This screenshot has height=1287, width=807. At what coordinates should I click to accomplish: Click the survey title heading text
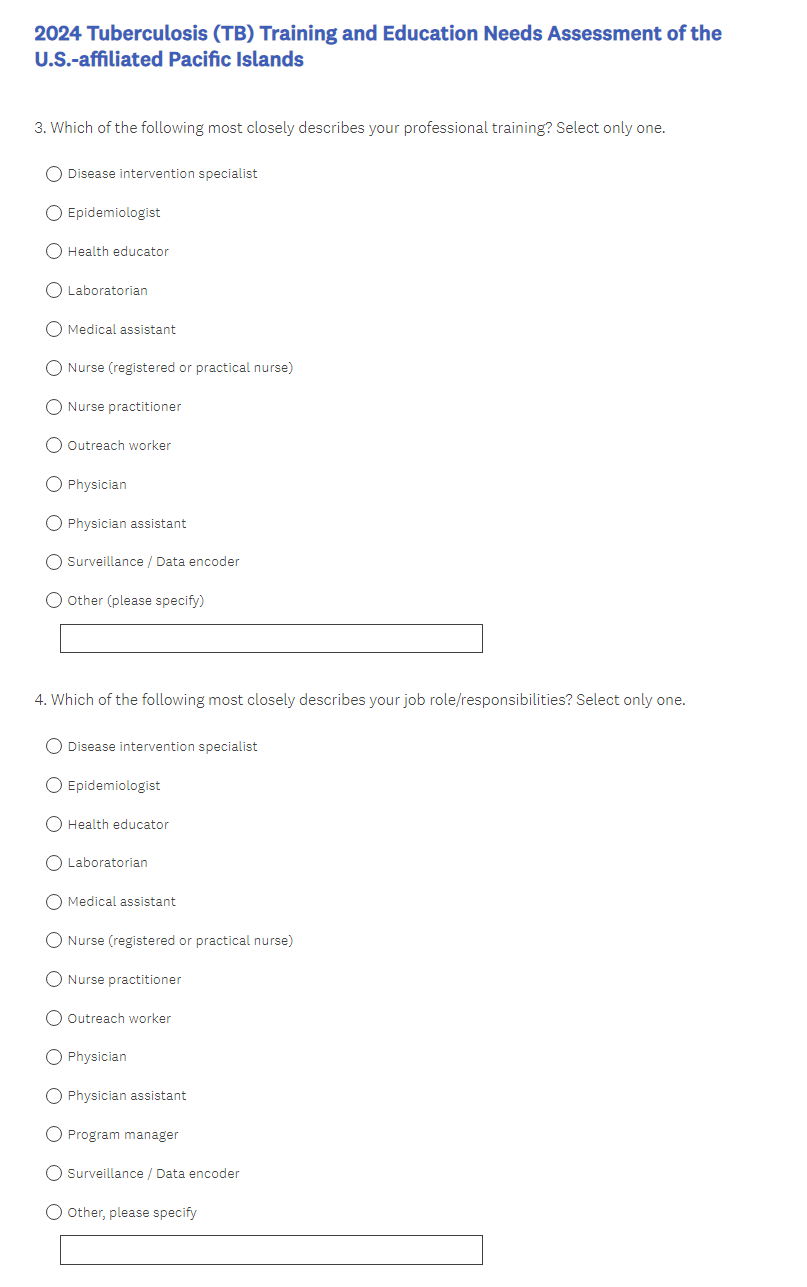pyautogui.click(x=378, y=46)
